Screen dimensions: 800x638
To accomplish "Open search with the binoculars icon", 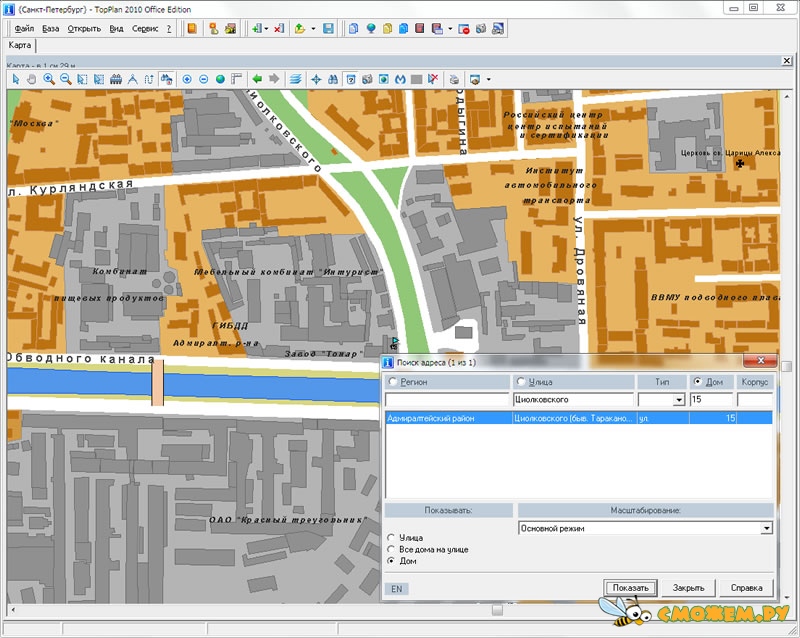I will pyautogui.click(x=333, y=79).
